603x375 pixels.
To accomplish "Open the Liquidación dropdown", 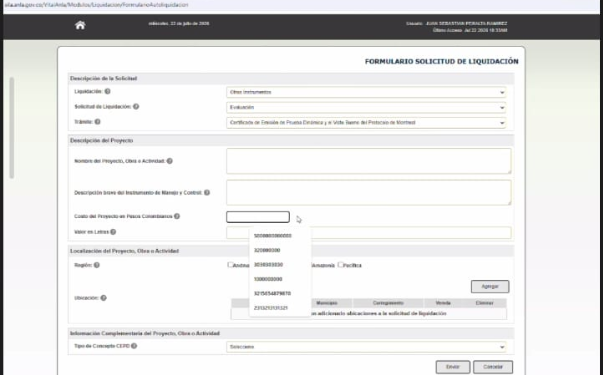I will tap(366, 92).
